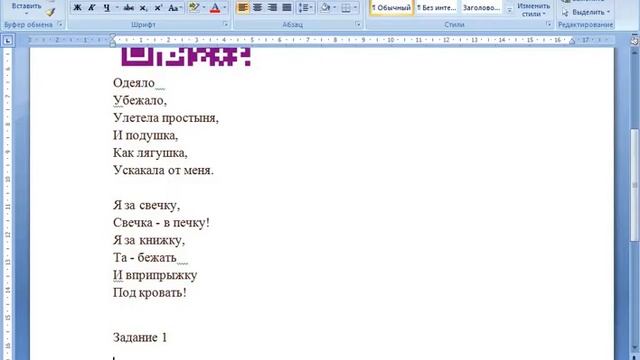Open borders dropdown arrow
This screenshot has height=360, width=640.
point(355,8)
